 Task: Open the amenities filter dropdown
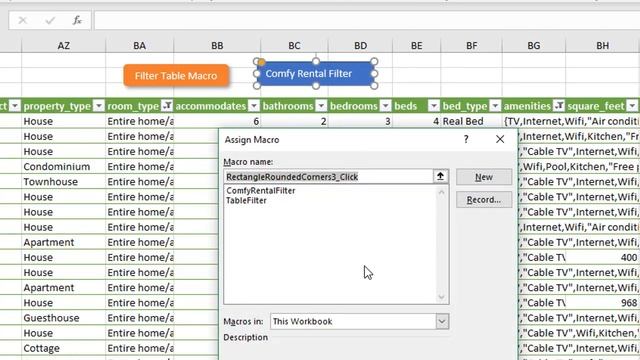click(x=559, y=106)
